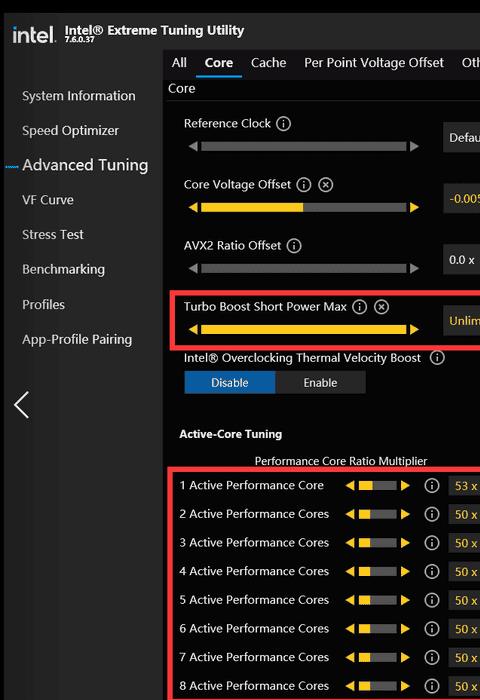Switch to the Cache tab
The image size is (480, 700).
[268, 63]
